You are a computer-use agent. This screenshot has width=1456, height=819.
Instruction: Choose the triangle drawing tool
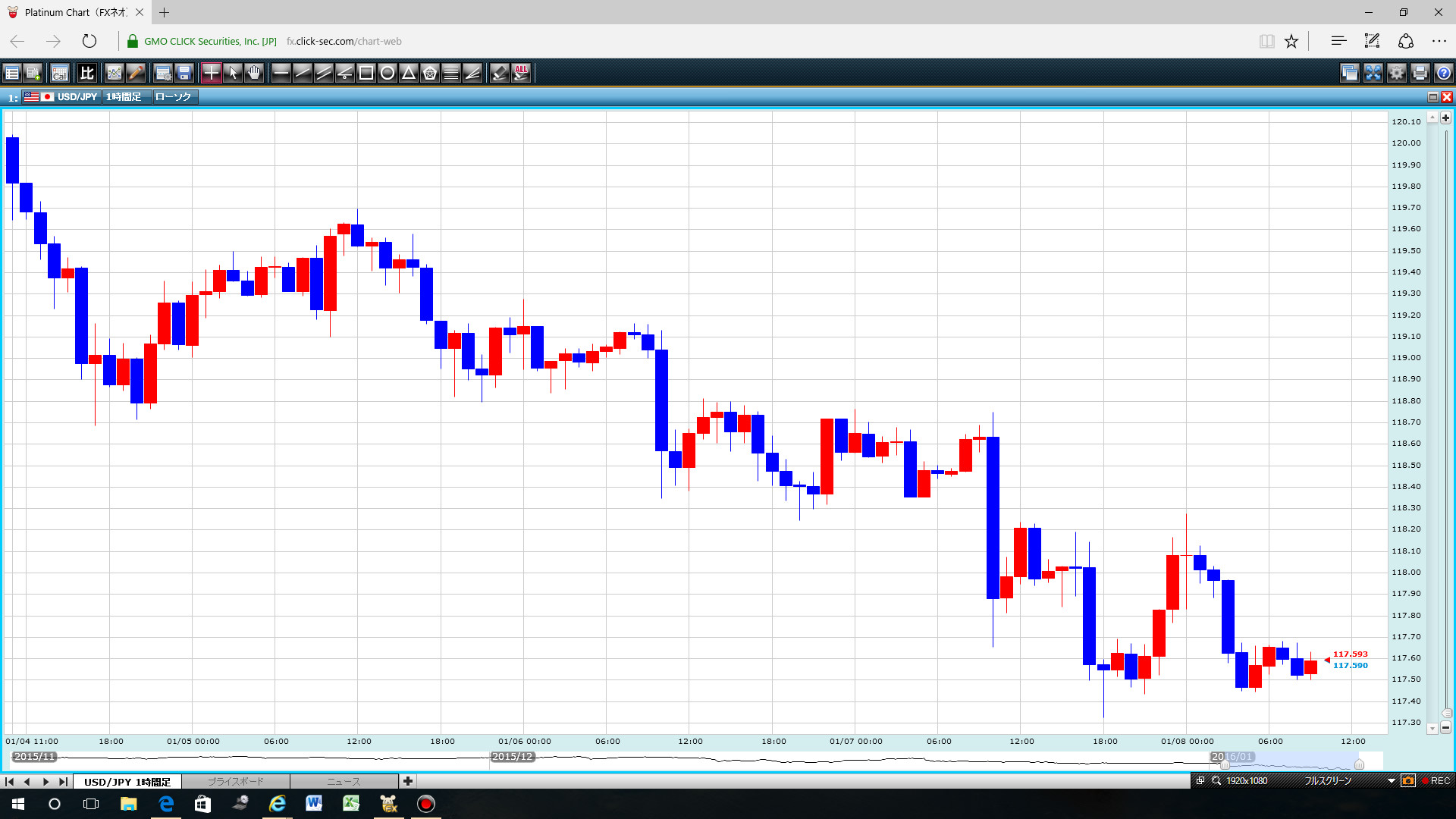click(x=409, y=73)
